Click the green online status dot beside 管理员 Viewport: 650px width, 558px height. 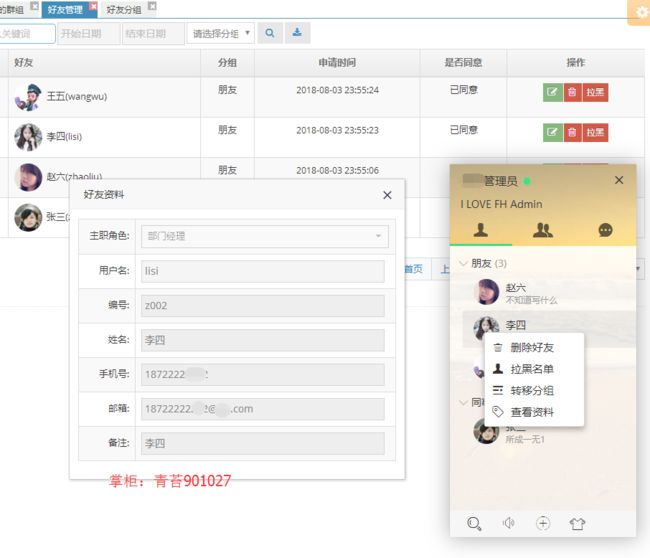527,181
